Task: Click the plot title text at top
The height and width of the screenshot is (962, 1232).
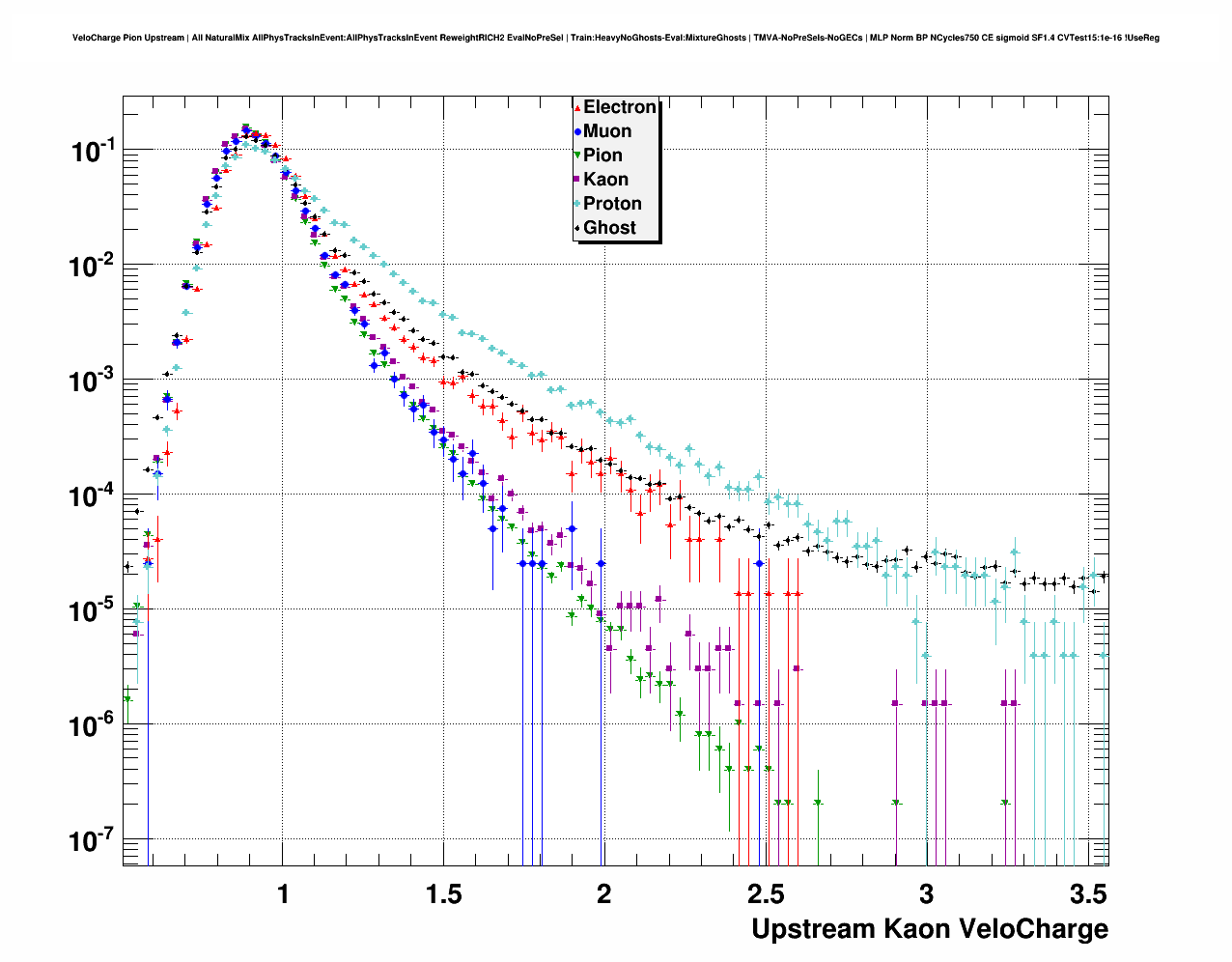Action: pyautogui.click(x=615, y=38)
